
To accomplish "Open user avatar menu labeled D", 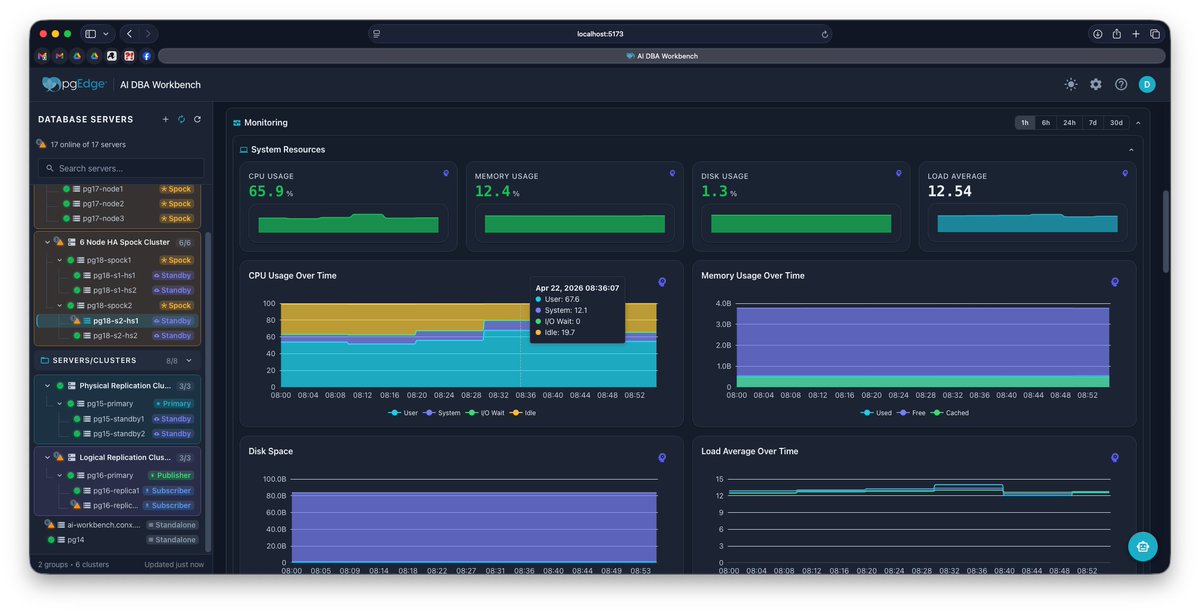I will (1147, 85).
